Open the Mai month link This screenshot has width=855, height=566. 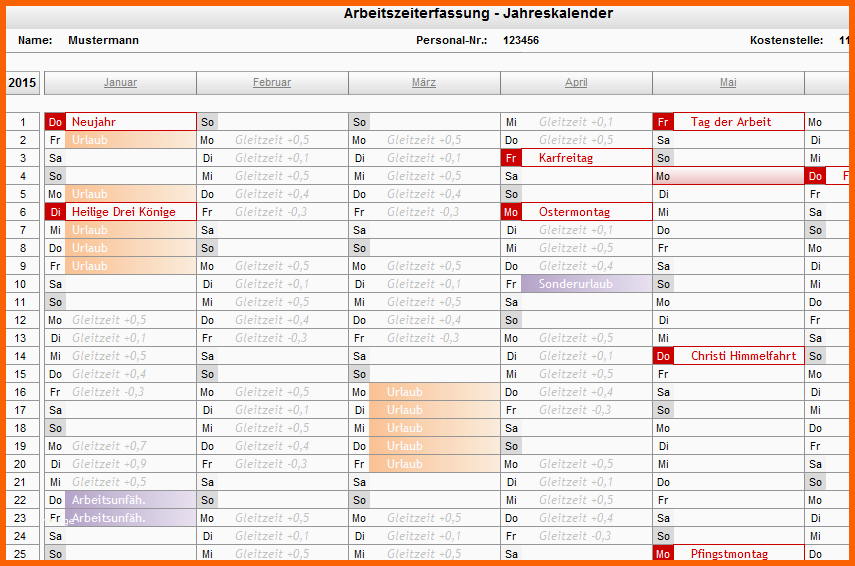pos(728,82)
